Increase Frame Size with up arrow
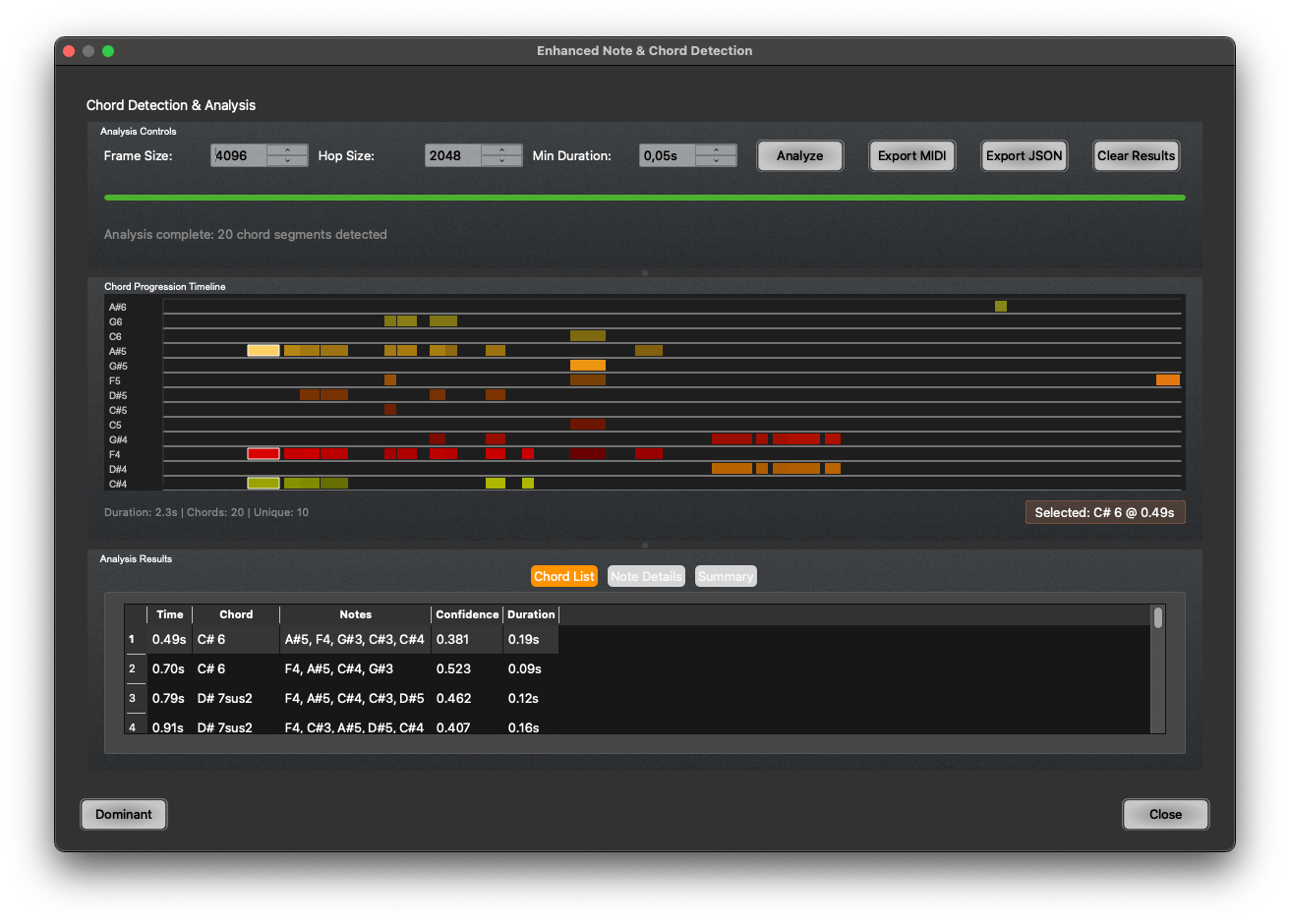This screenshot has height=924, width=1290. [287, 149]
